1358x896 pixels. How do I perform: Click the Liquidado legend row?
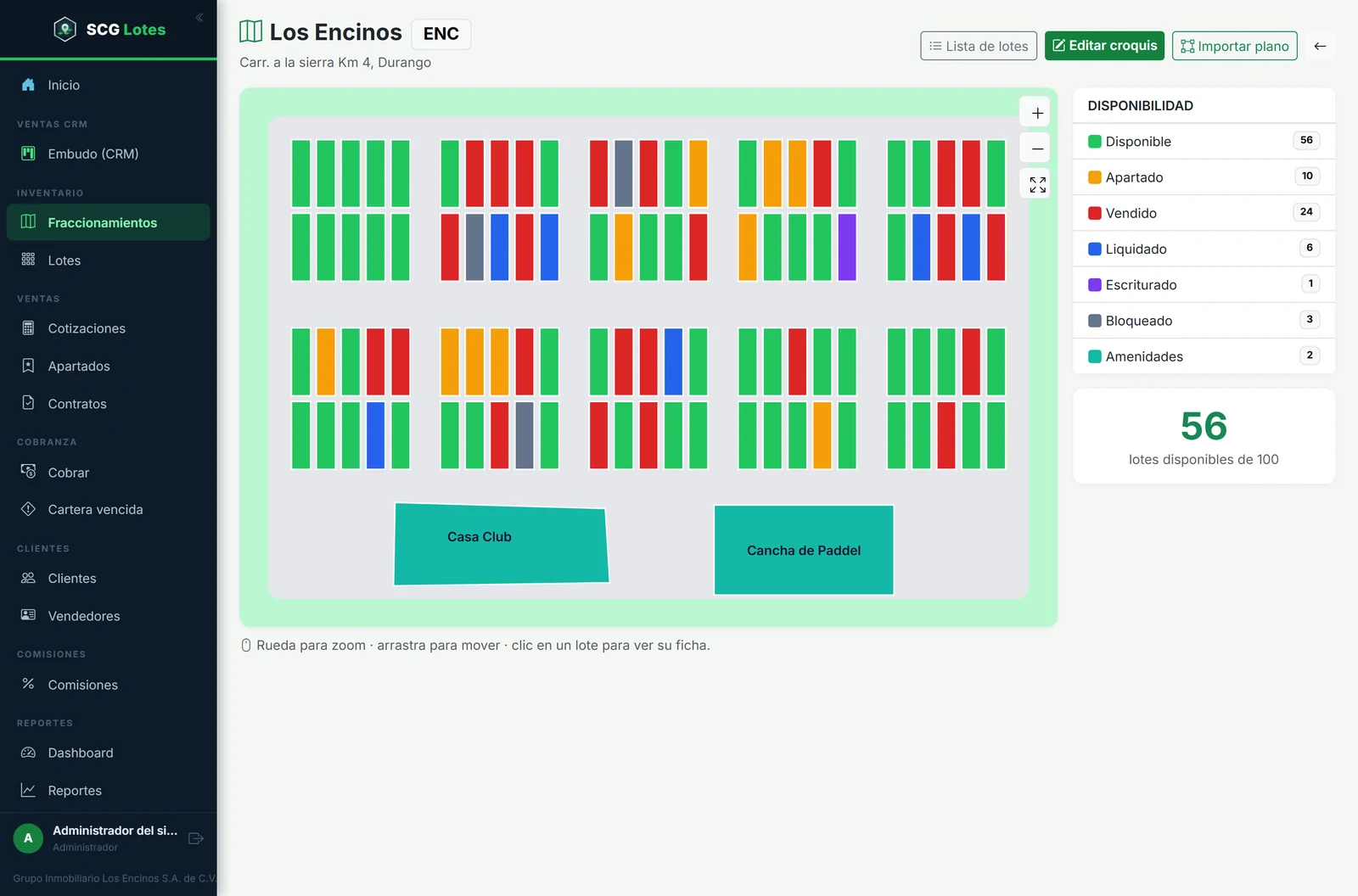click(x=1204, y=249)
